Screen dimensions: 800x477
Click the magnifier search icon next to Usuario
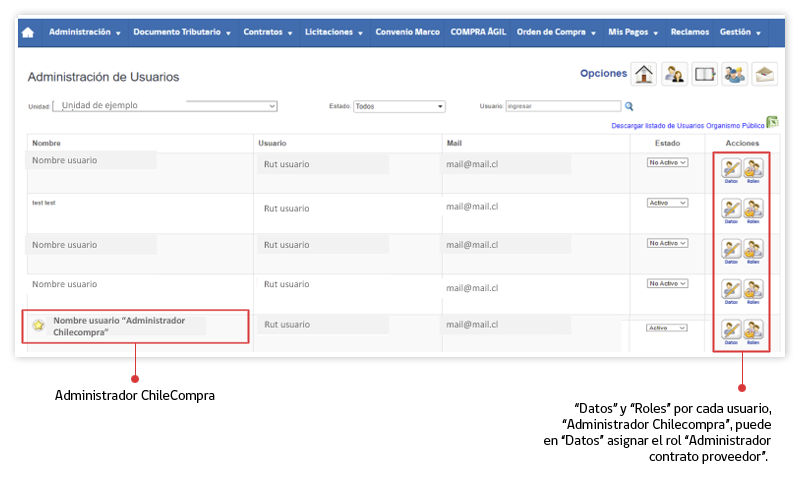pyautogui.click(x=629, y=106)
